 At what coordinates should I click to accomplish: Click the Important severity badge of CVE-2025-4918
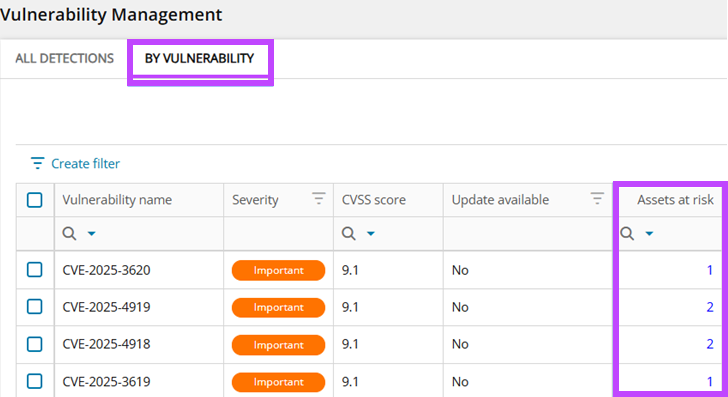(x=279, y=345)
